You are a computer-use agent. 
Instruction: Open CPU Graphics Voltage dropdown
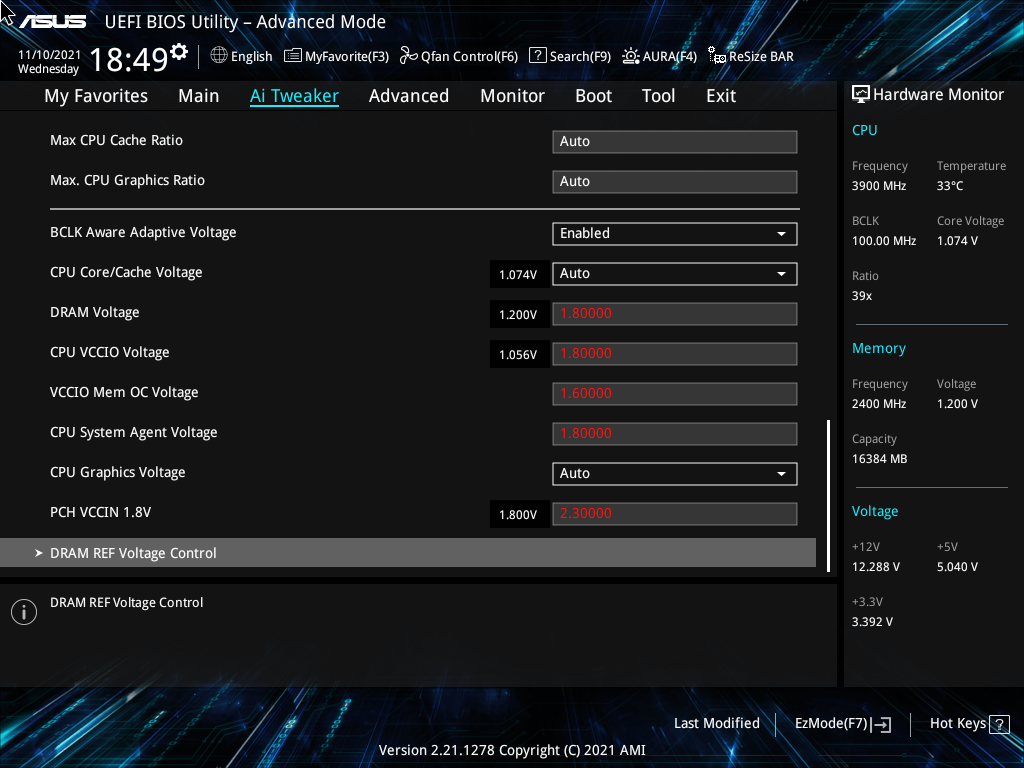[675, 473]
